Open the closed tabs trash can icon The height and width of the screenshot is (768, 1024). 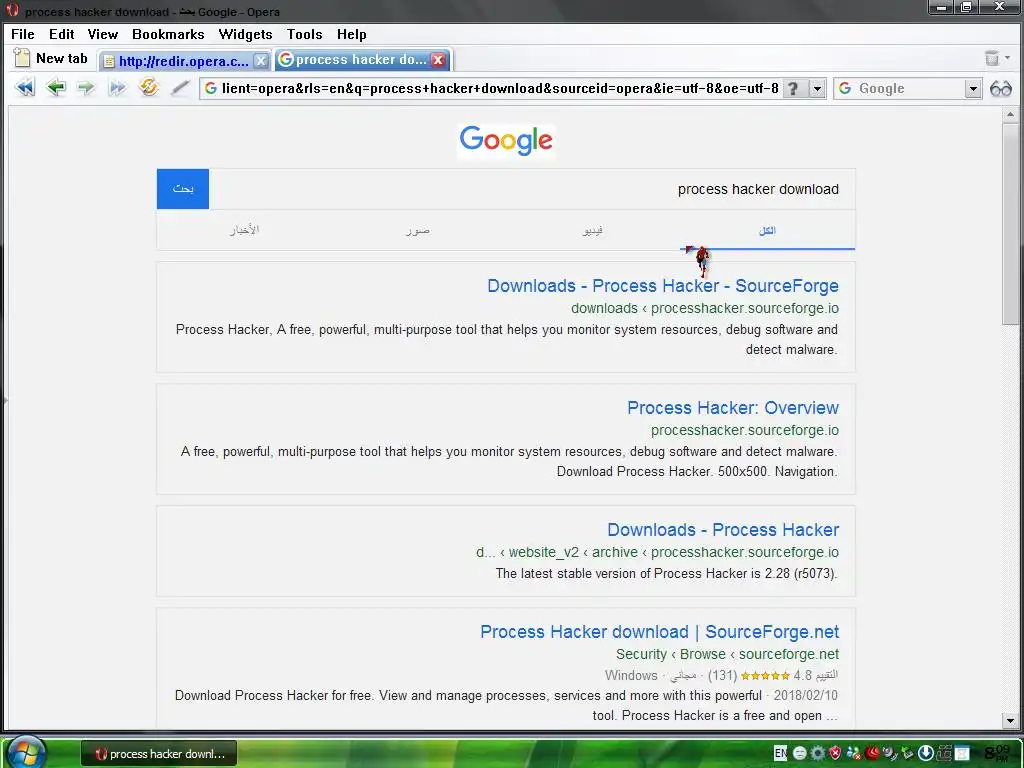coord(992,58)
